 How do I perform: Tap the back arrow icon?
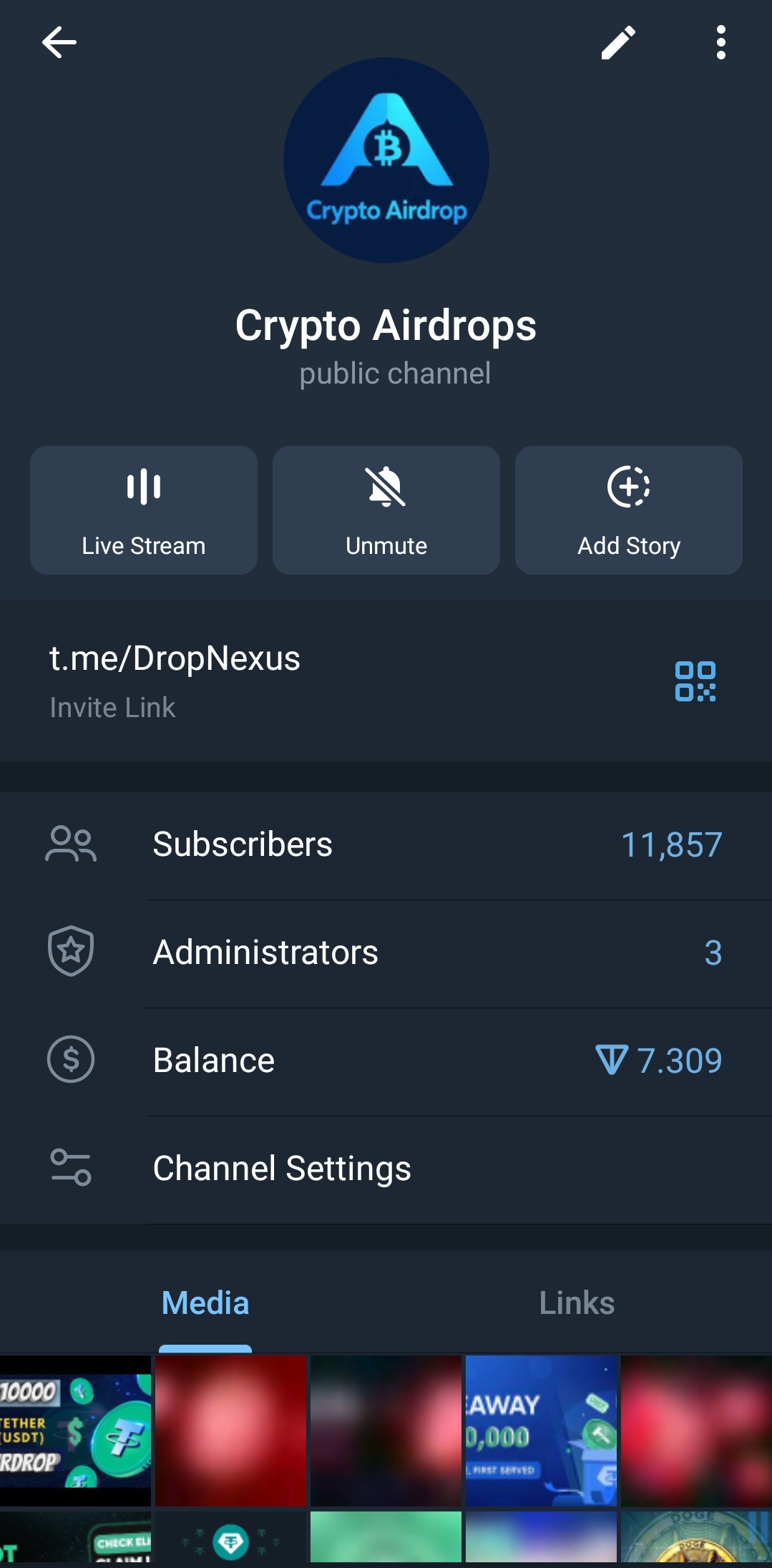[x=59, y=42]
